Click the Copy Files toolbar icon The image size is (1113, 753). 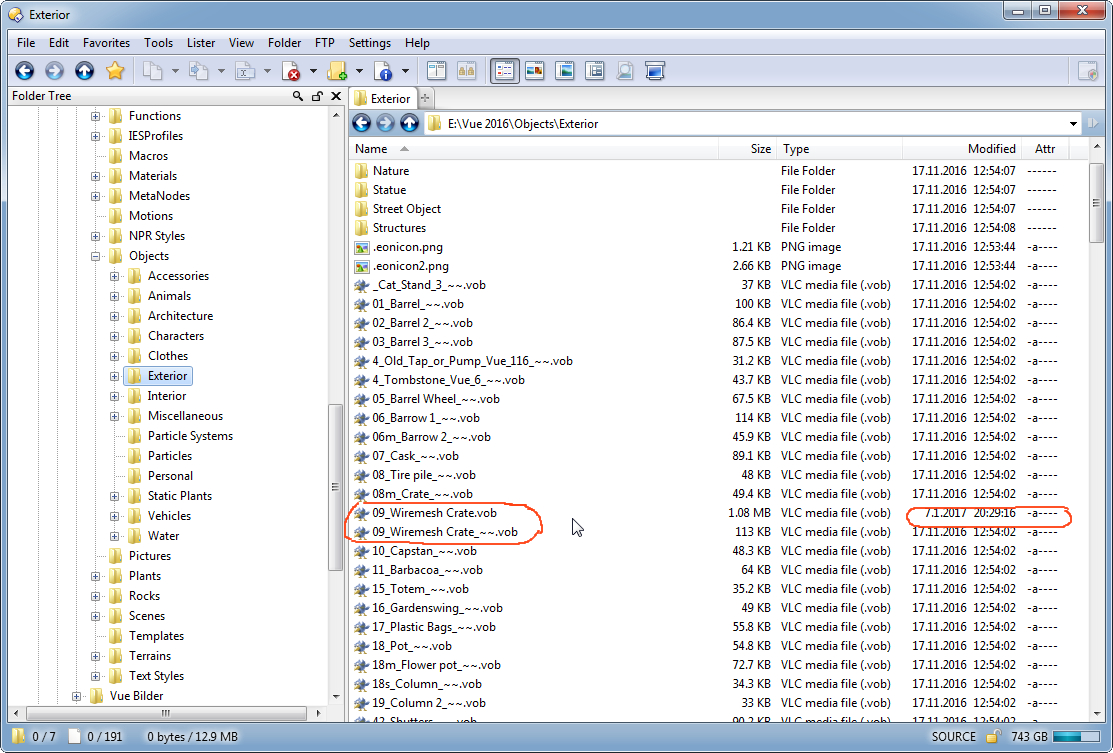pos(153,71)
